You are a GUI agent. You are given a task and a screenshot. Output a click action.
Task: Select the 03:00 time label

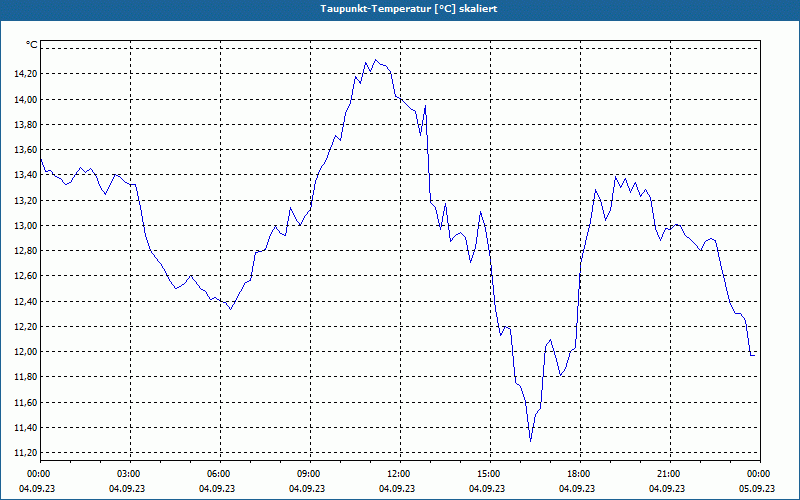point(129,474)
